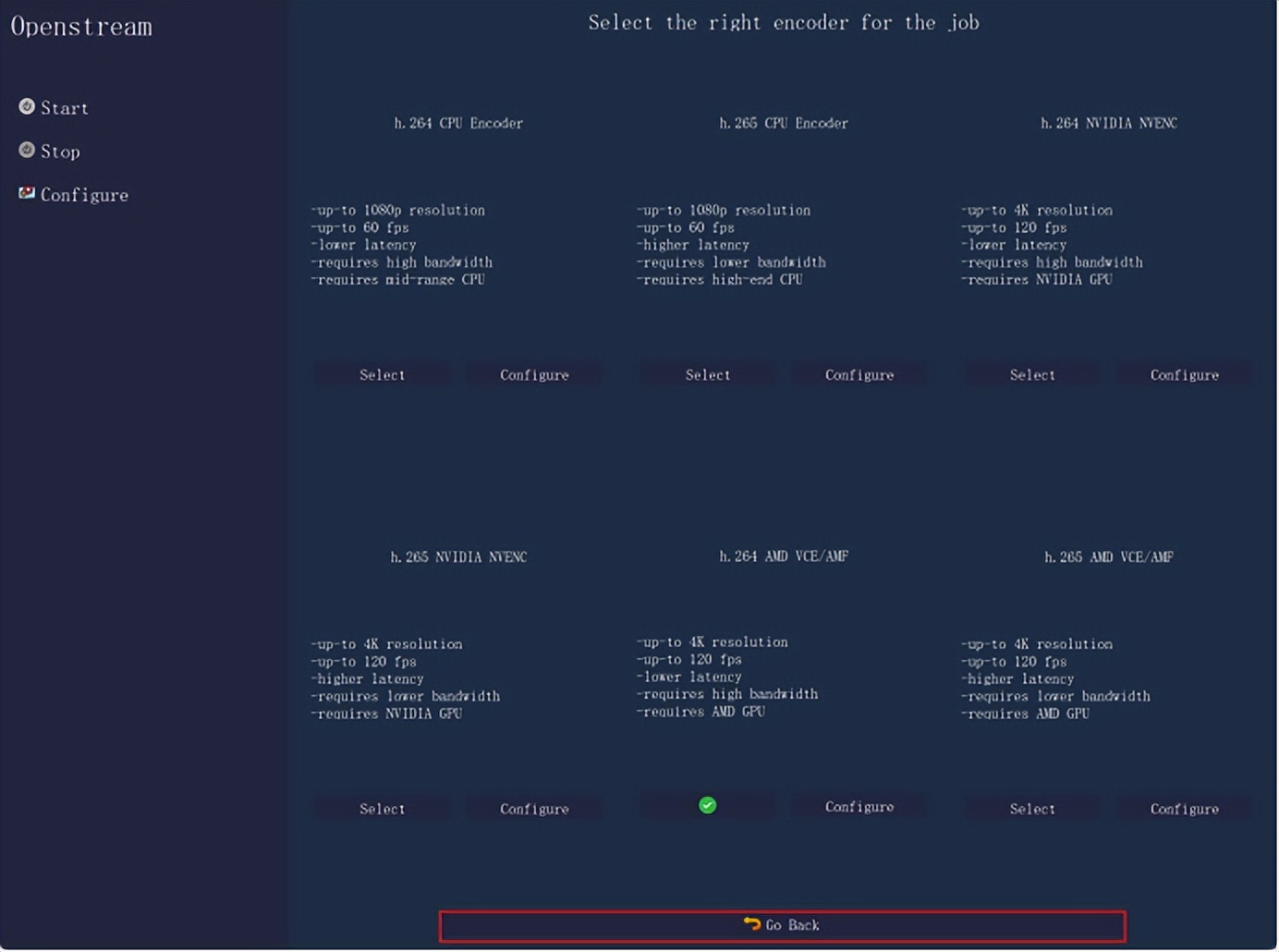Click "higher latency" under h.265 CPU Encoder
Image resolution: width=1279 pixels, height=952 pixels.
693,245
